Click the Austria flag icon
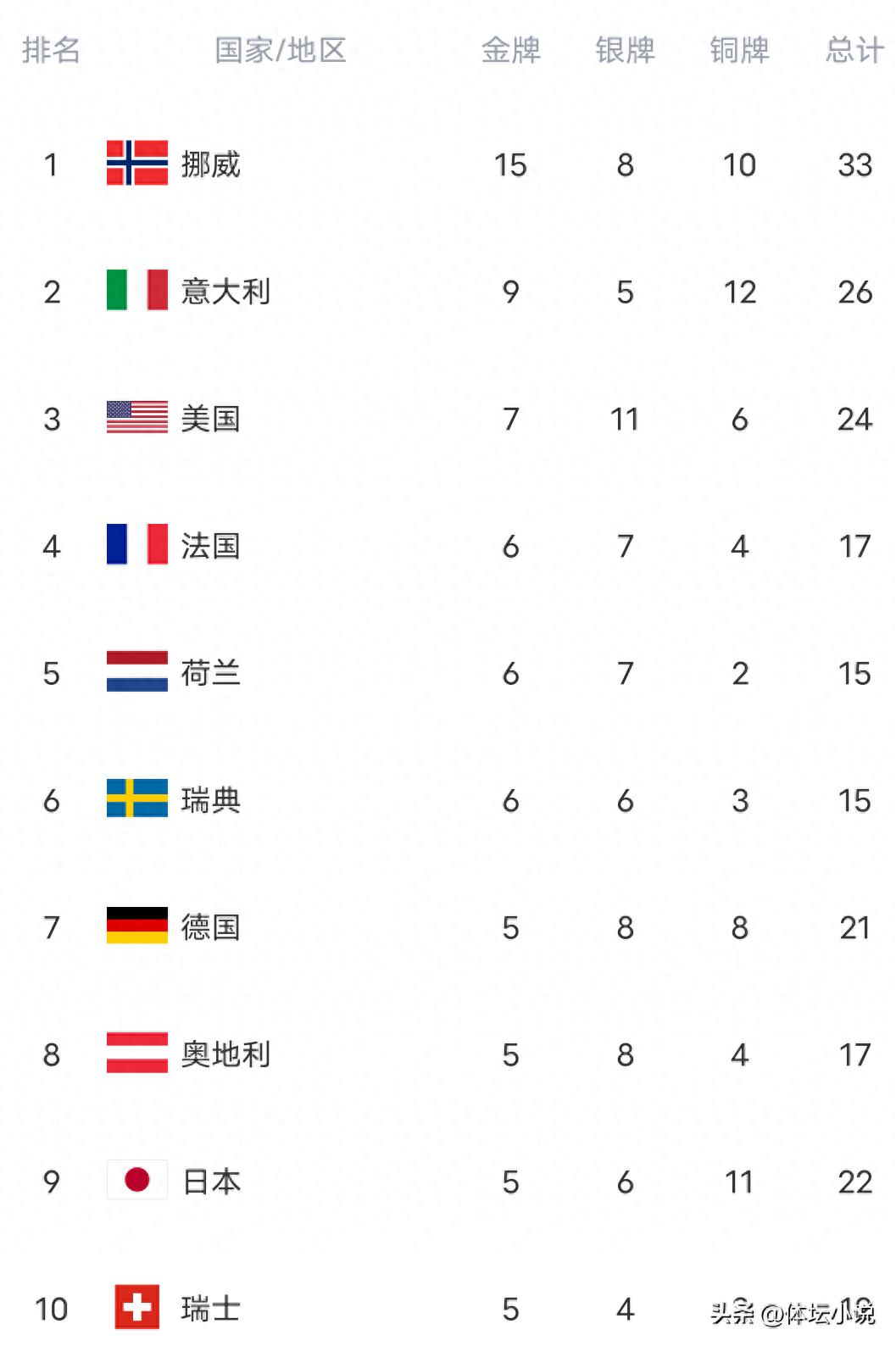Viewport: 896px width, 1346px height. pos(136,1053)
